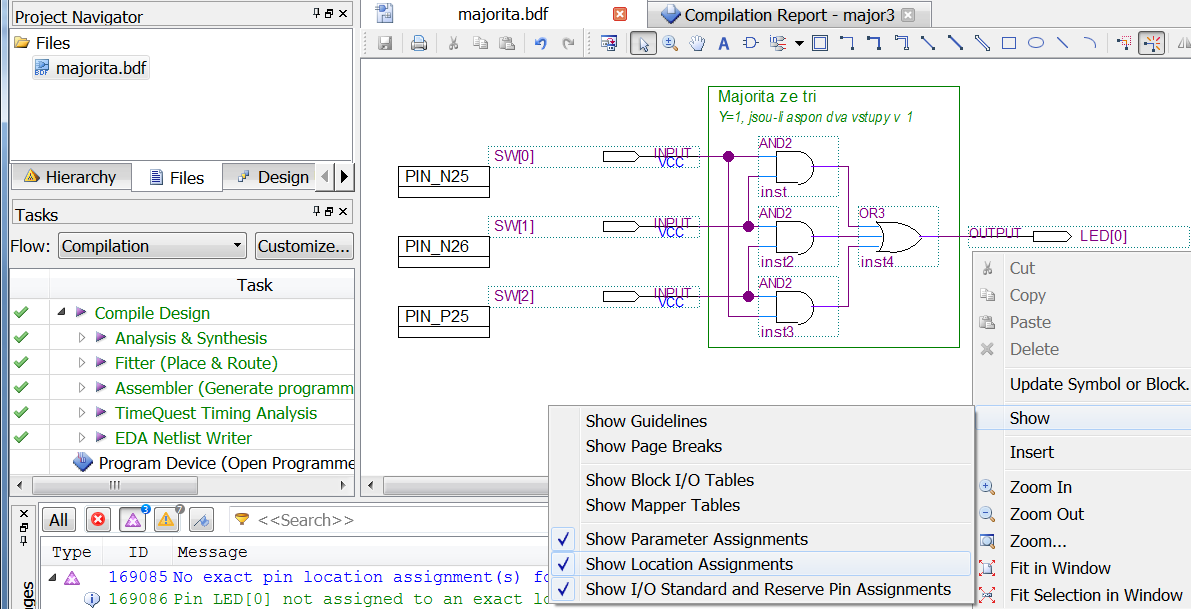Switch to the Hierarchy tab
This screenshot has height=609, width=1191.
[x=71, y=177]
